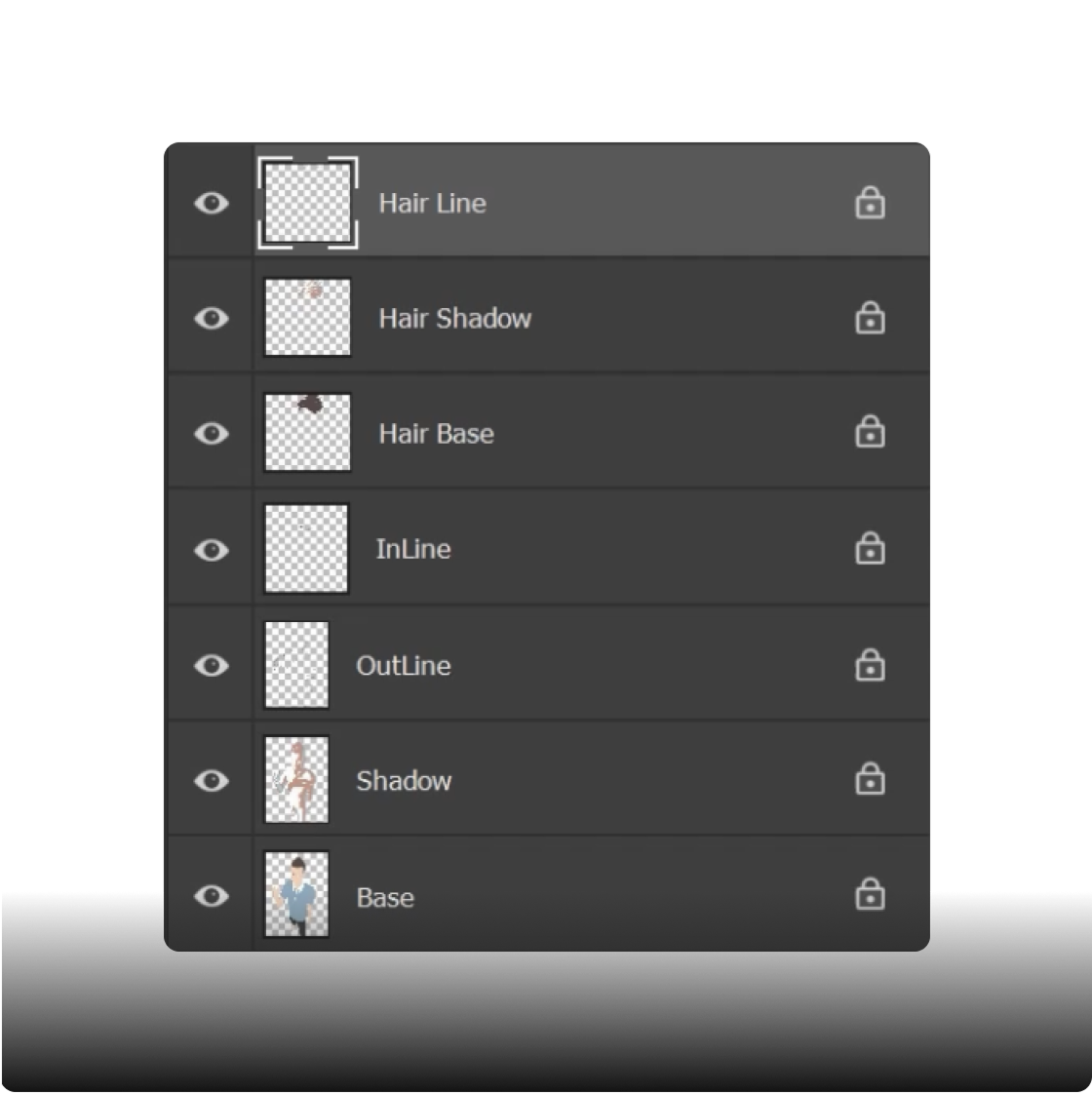Unlock the Hair Shadow layer via lock icon
The width and height of the screenshot is (1092, 1093).
[x=870, y=318]
